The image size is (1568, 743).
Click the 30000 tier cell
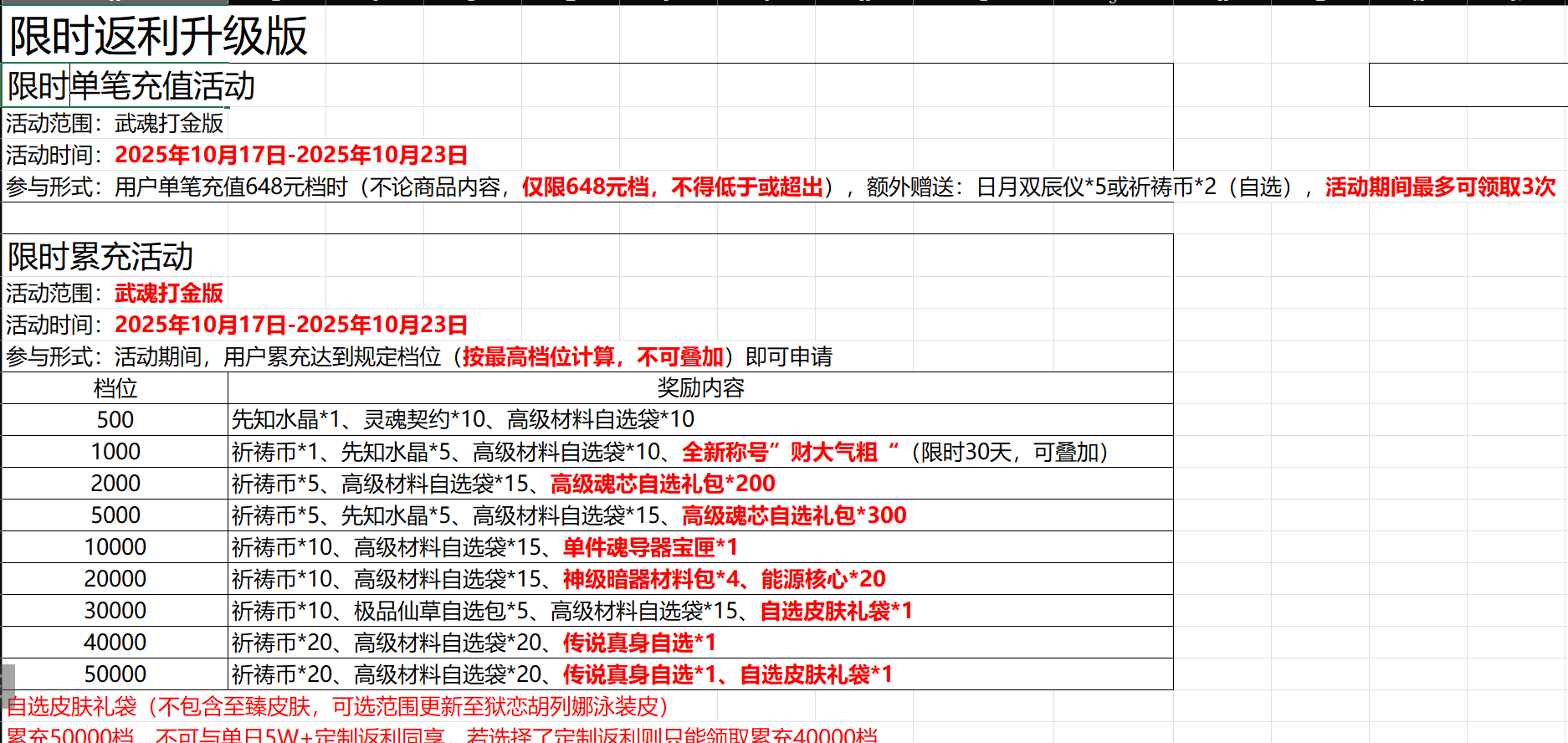[x=115, y=611]
